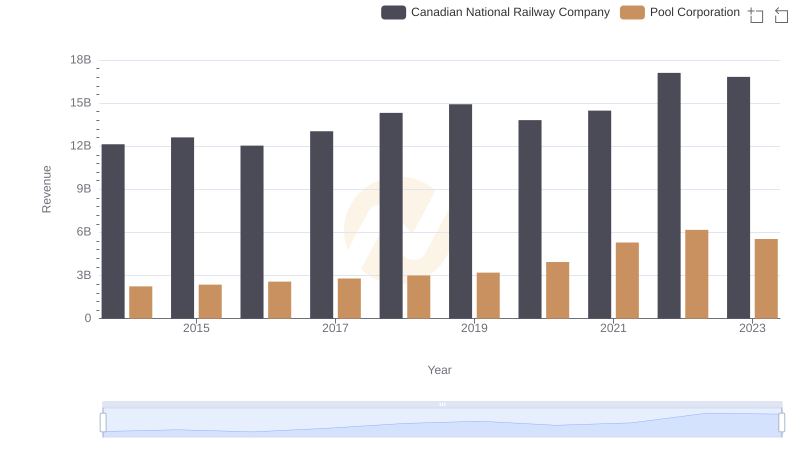Viewport: 800px width, 461px height.
Task: Select the 2019 Canadian National Railway bar
Action: [x=460, y=211]
